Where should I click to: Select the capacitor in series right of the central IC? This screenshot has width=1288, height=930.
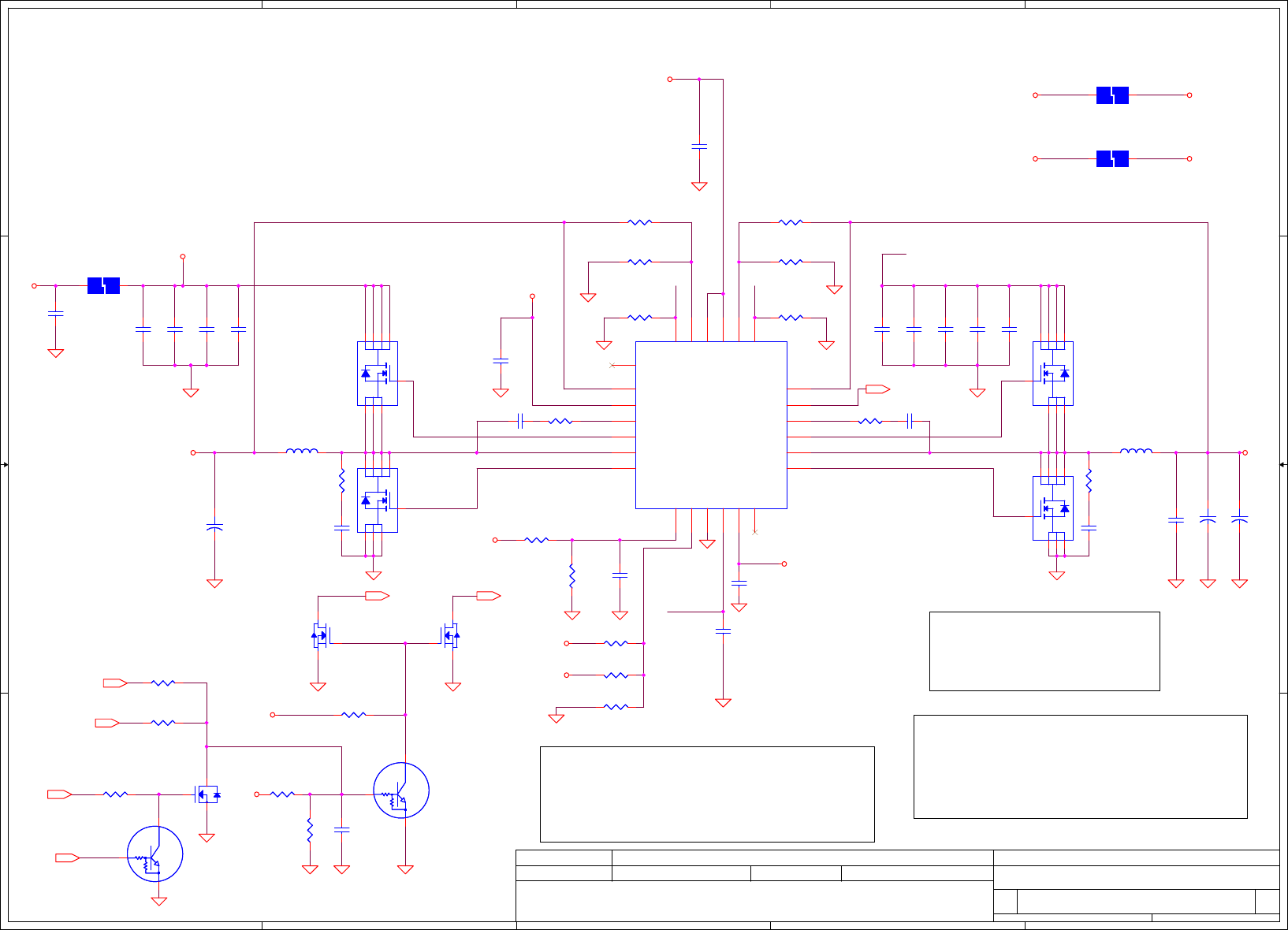(910, 421)
